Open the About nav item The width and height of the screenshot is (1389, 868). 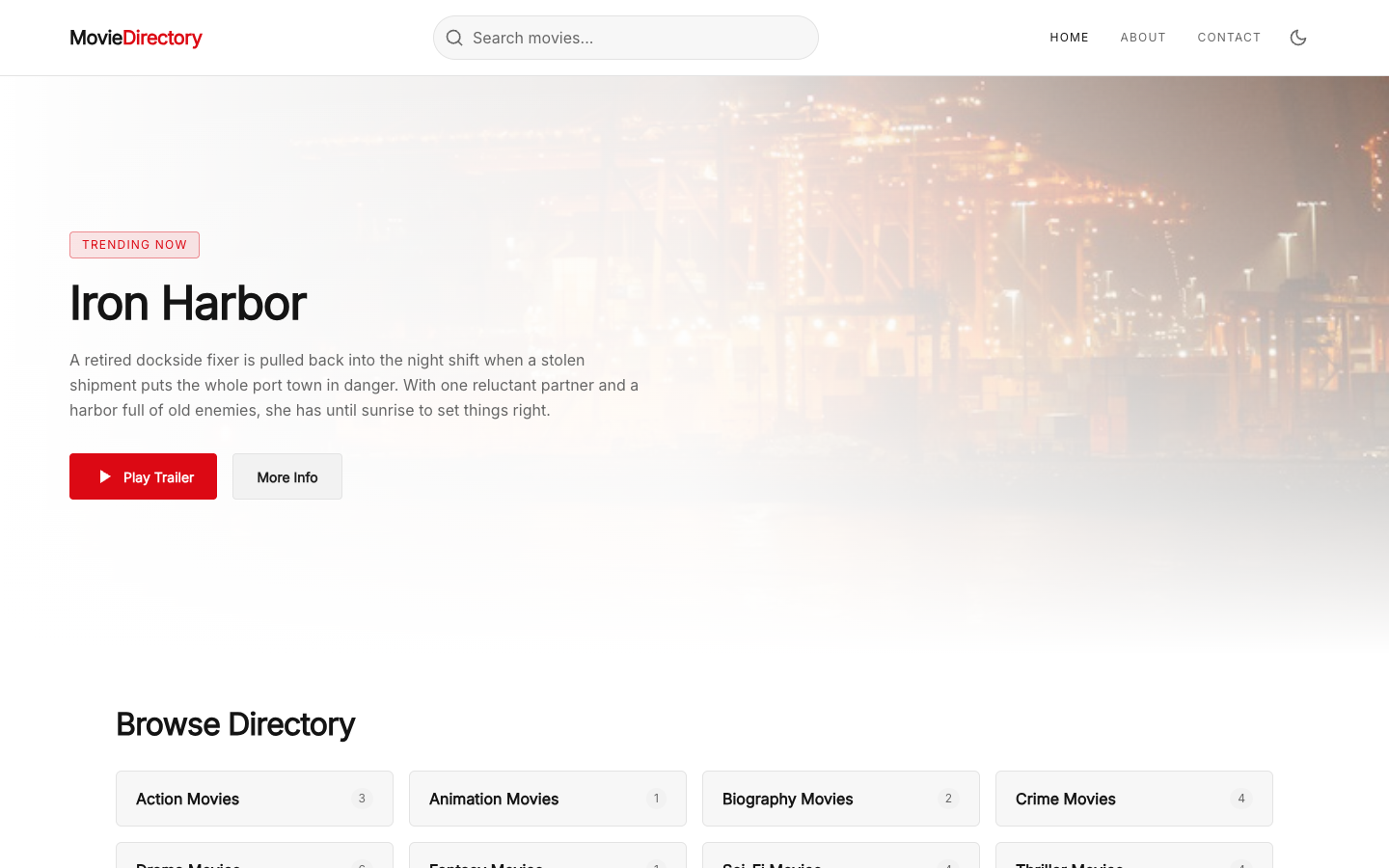click(x=1143, y=38)
